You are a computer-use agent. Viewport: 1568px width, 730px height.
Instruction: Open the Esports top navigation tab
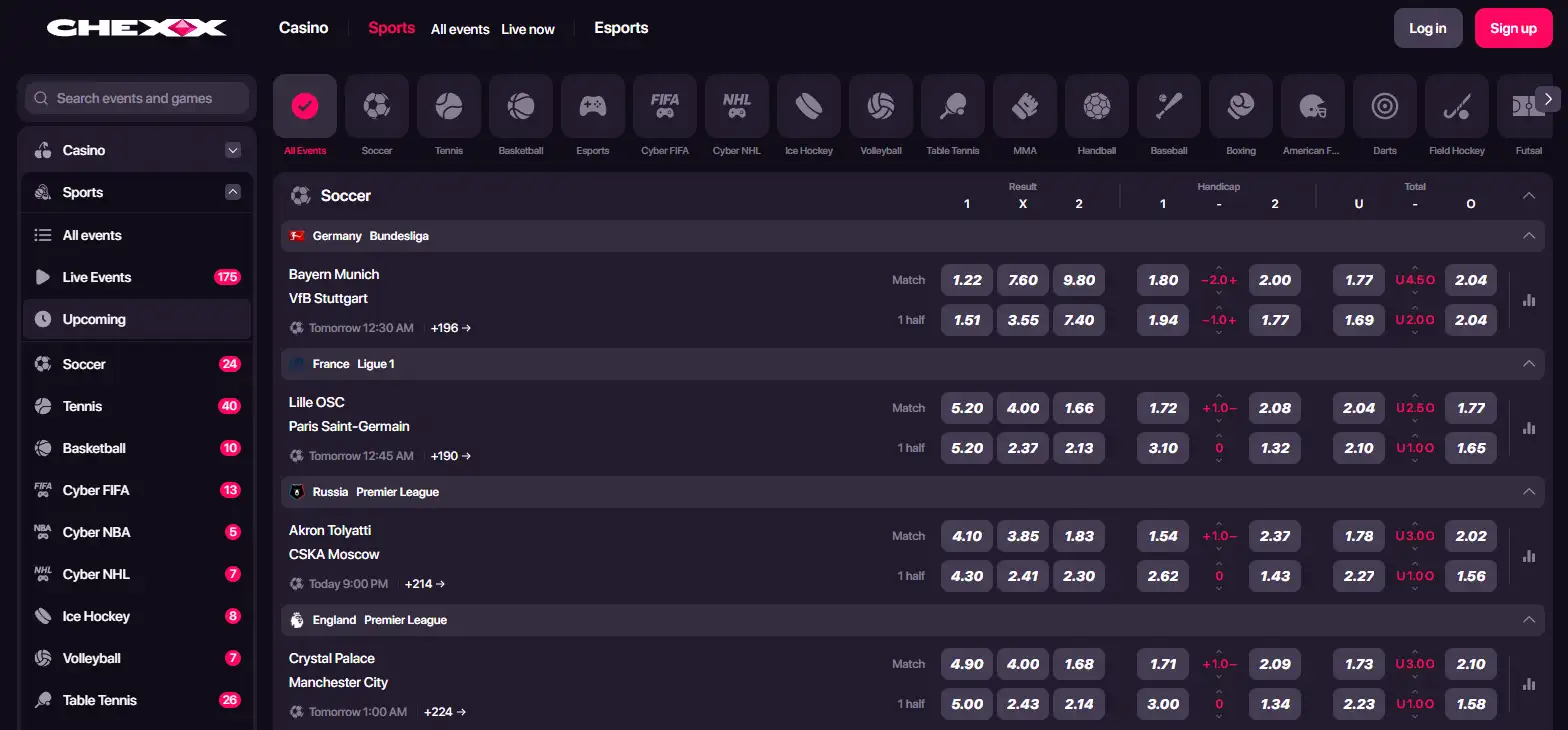pyautogui.click(x=621, y=28)
